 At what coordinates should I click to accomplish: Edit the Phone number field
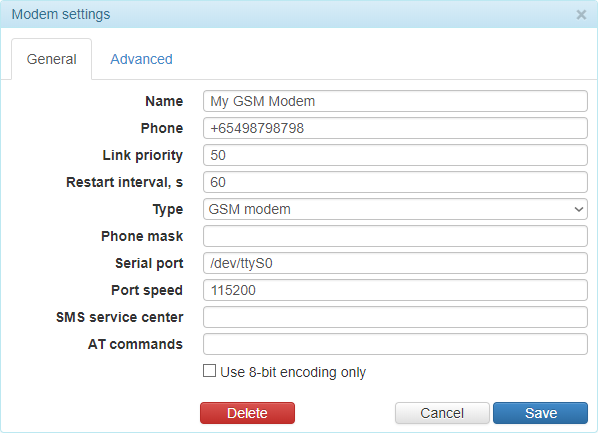395,128
